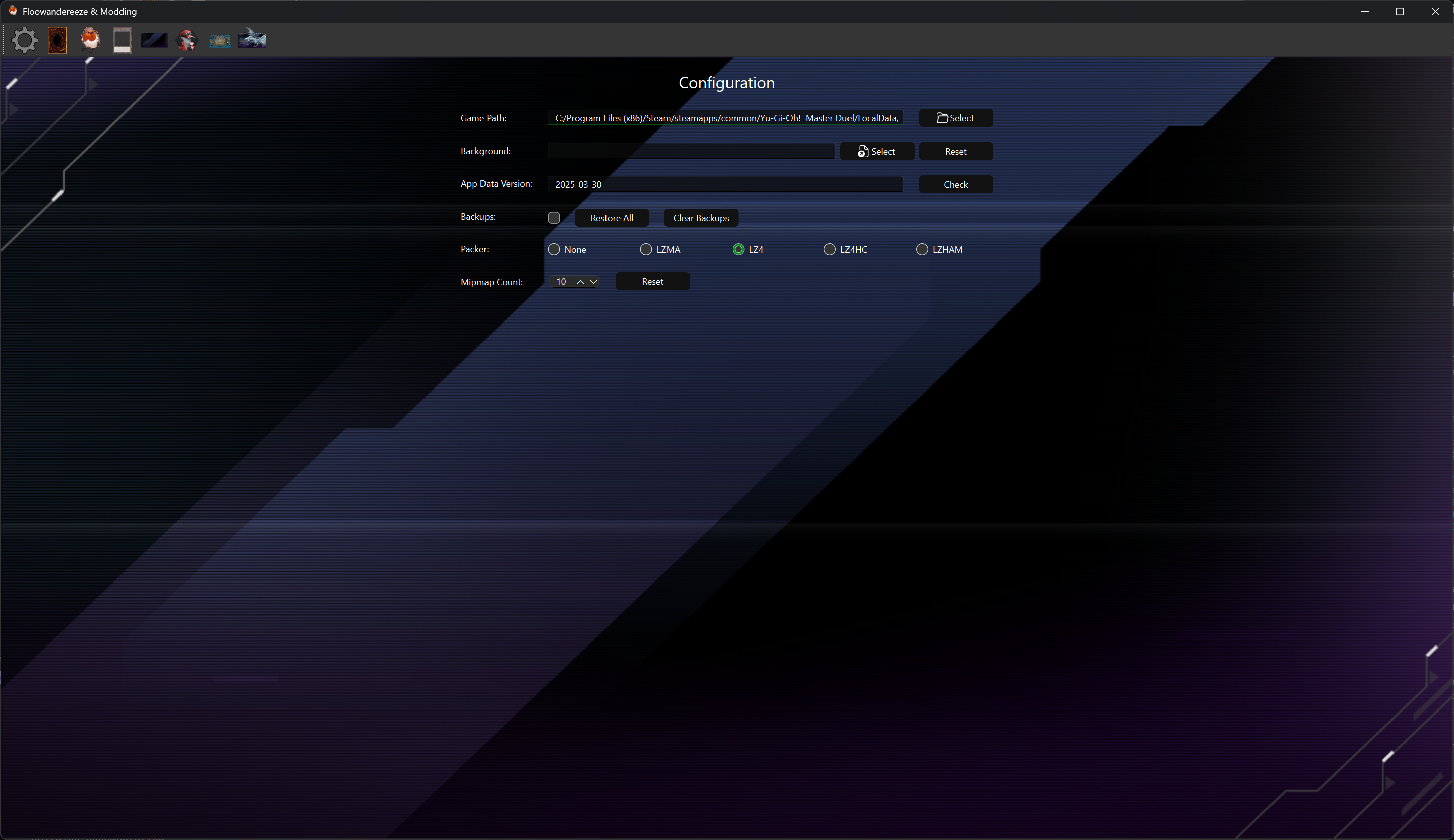Increase Mipmap Count with up arrow
Viewport: 1454px width, 840px height.
click(x=580, y=282)
